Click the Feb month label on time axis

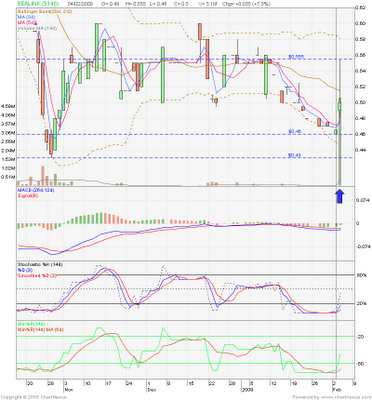coord(337,389)
